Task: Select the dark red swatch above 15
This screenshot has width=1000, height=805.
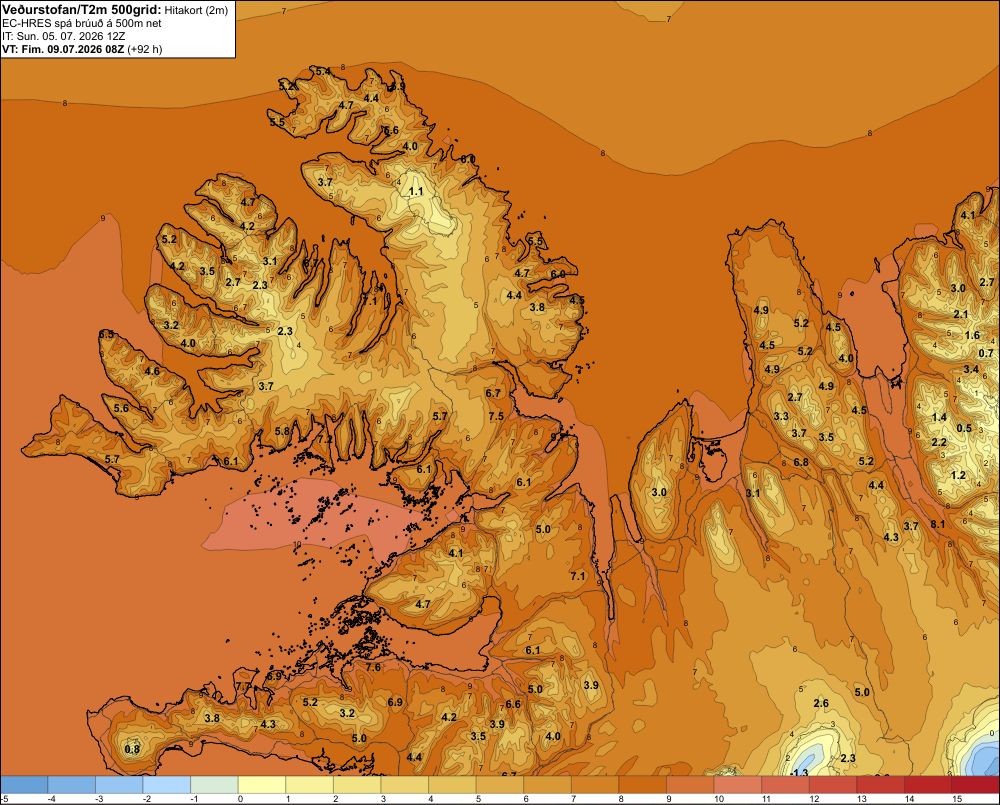Action: coord(976,785)
